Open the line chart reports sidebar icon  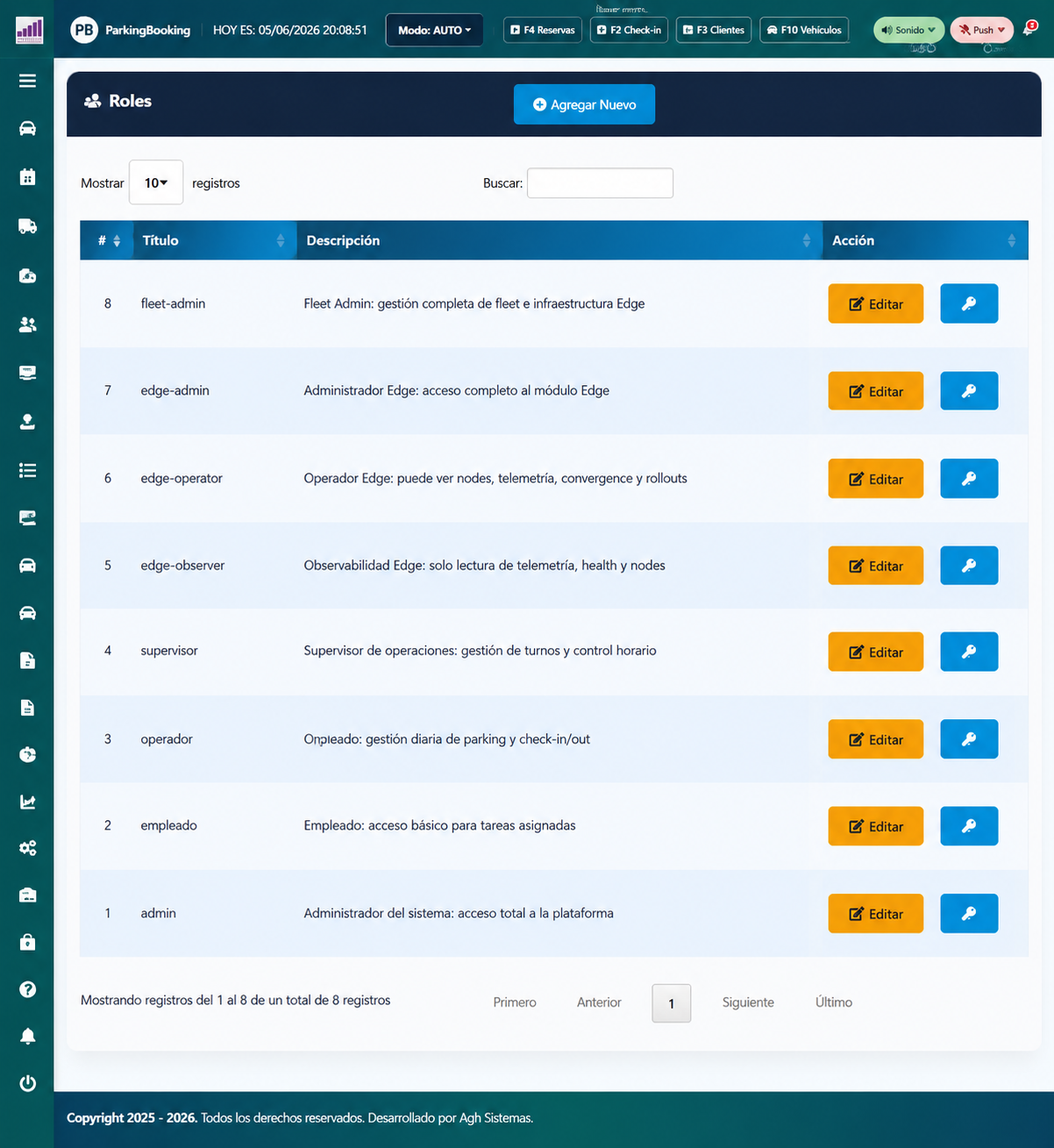27,802
